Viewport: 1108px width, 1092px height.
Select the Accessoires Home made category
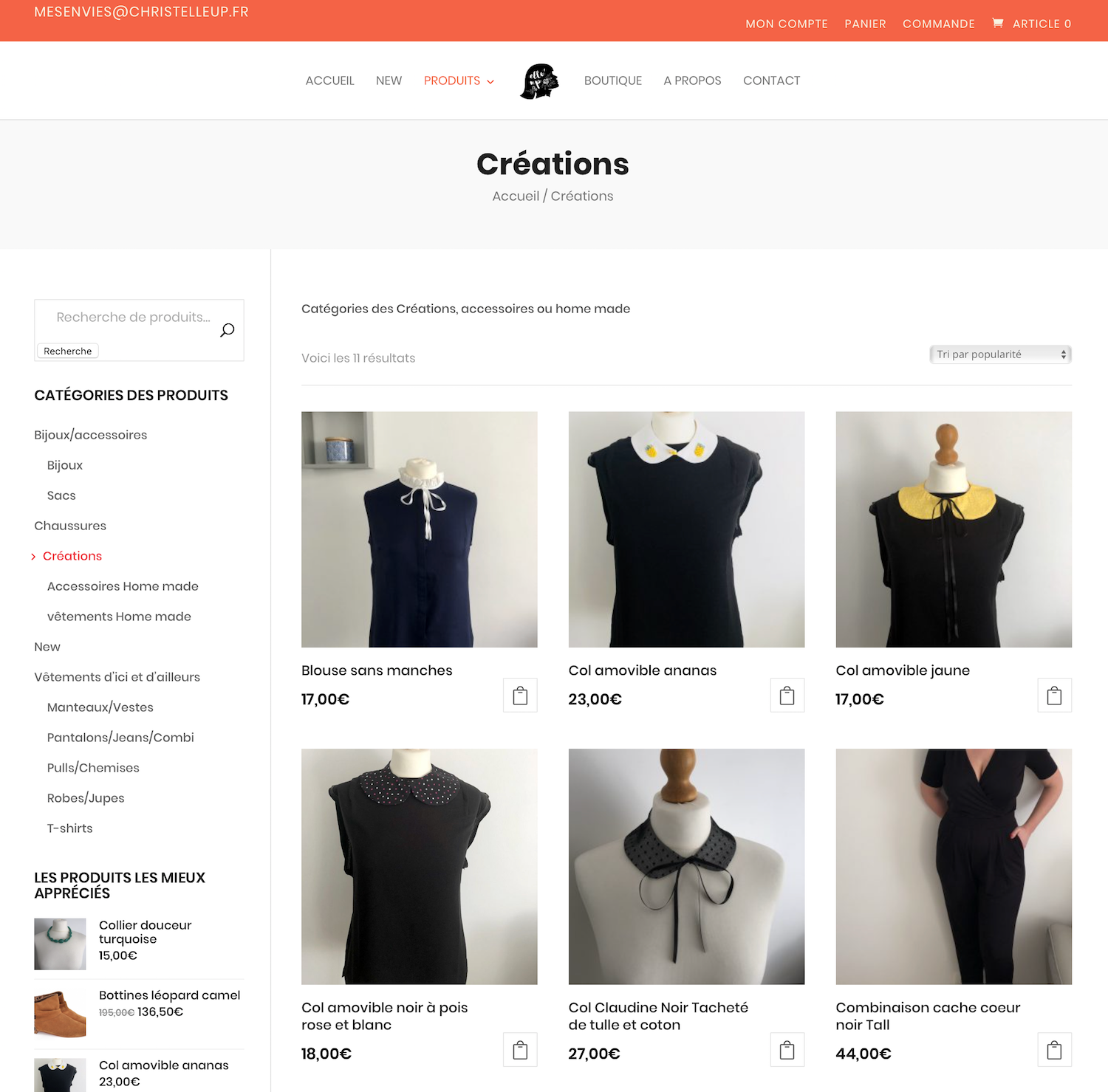point(123,586)
